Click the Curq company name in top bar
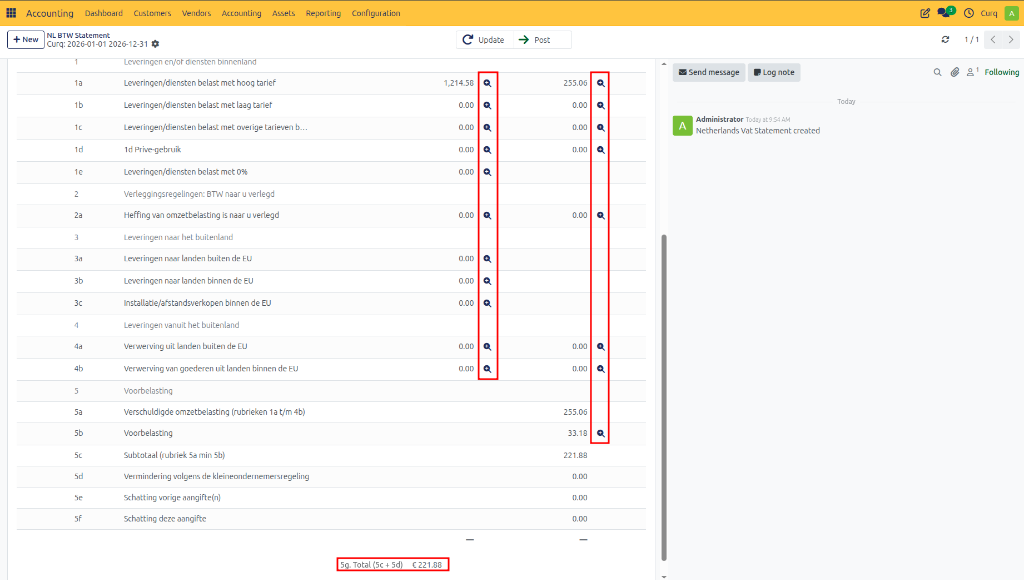1024x580 pixels. (989, 13)
